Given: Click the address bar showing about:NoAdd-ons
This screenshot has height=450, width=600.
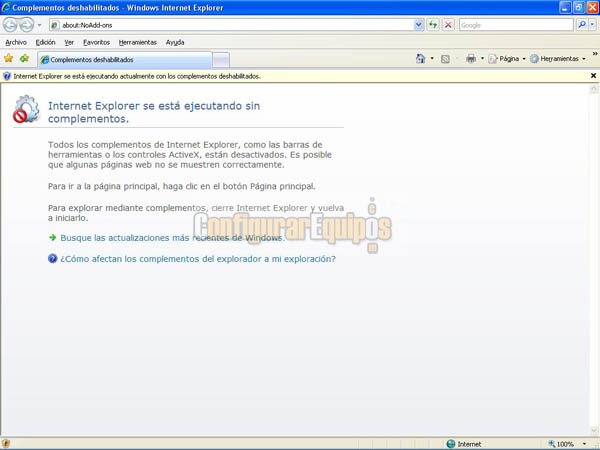Looking at the screenshot, I should 232,25.
